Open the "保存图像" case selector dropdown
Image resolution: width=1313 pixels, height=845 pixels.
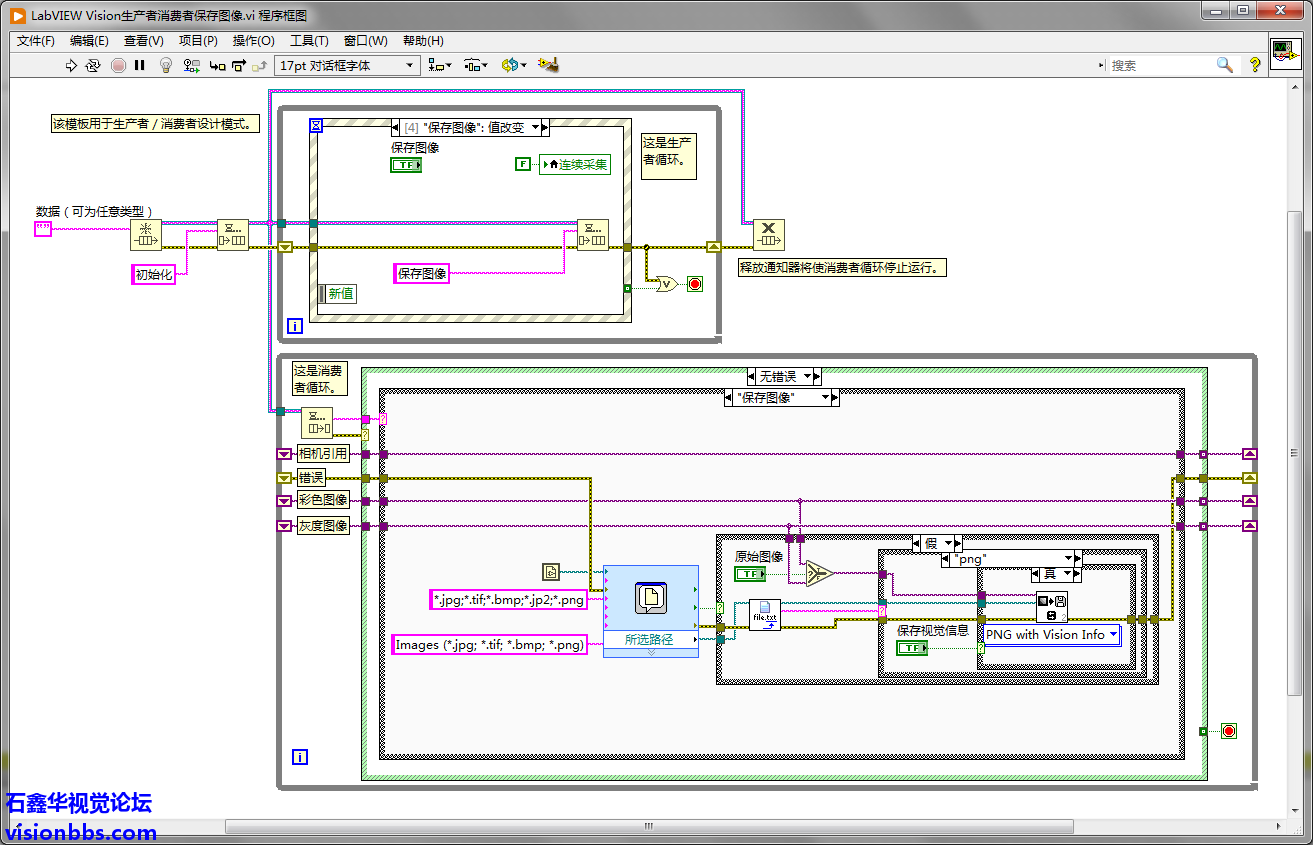click(827, 397)
